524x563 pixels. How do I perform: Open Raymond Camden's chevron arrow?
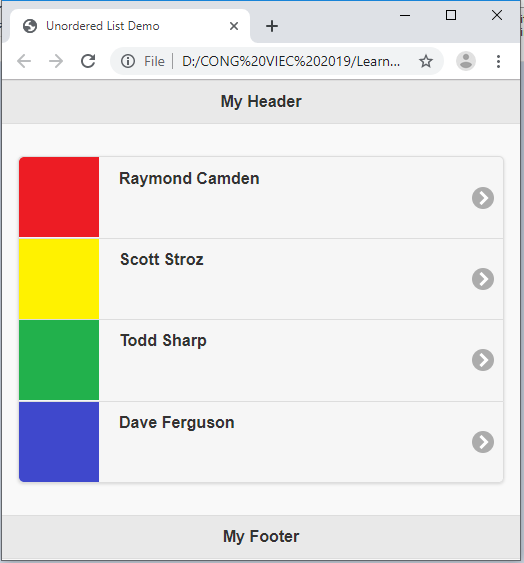pyautogui.click(x=483, y=198)
